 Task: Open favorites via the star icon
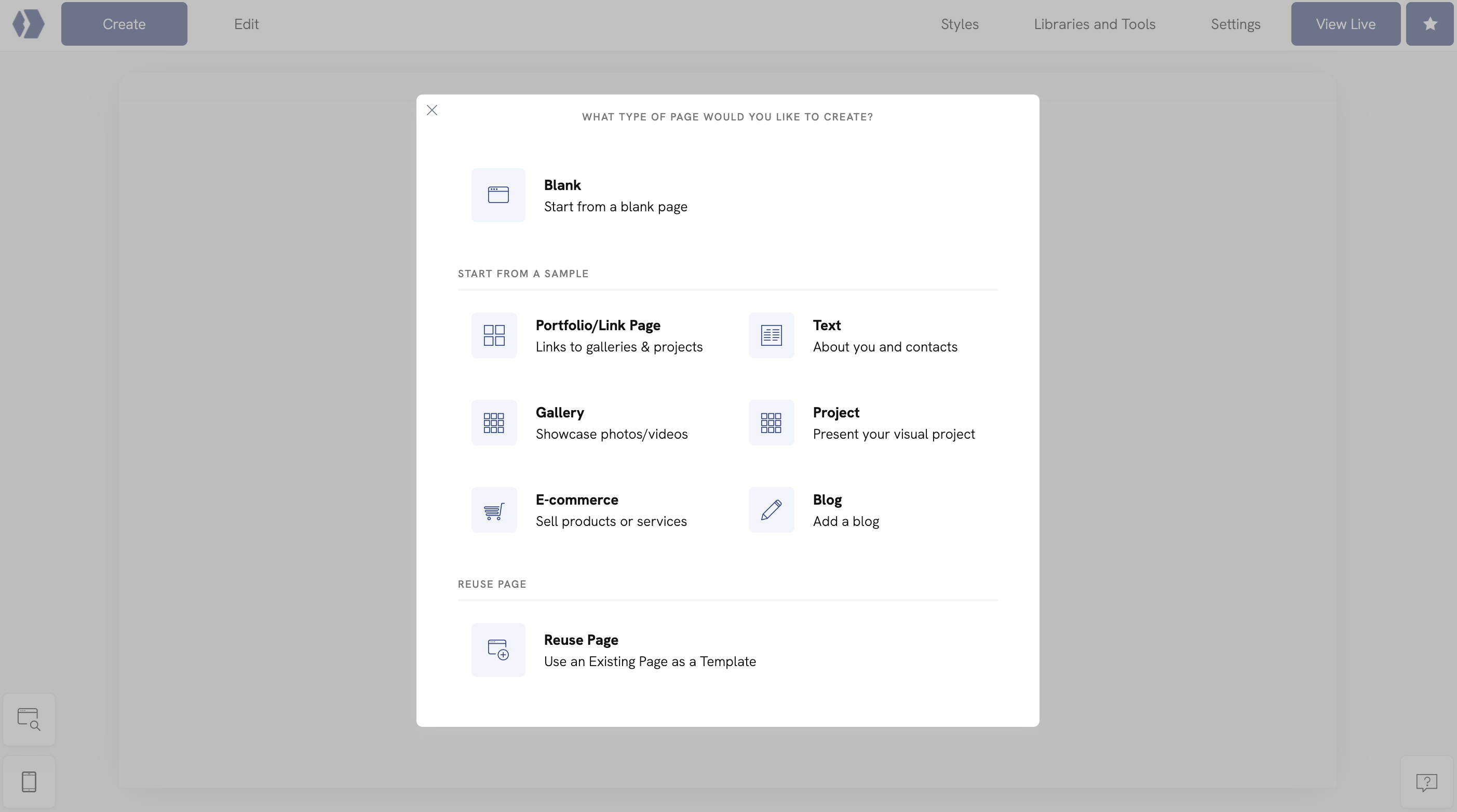(1429, 24)
